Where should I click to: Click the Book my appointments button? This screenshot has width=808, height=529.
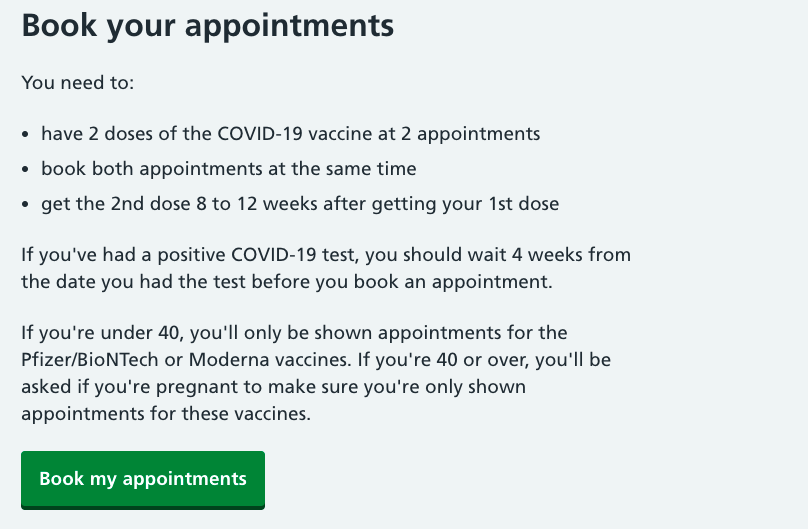[142, 479]
